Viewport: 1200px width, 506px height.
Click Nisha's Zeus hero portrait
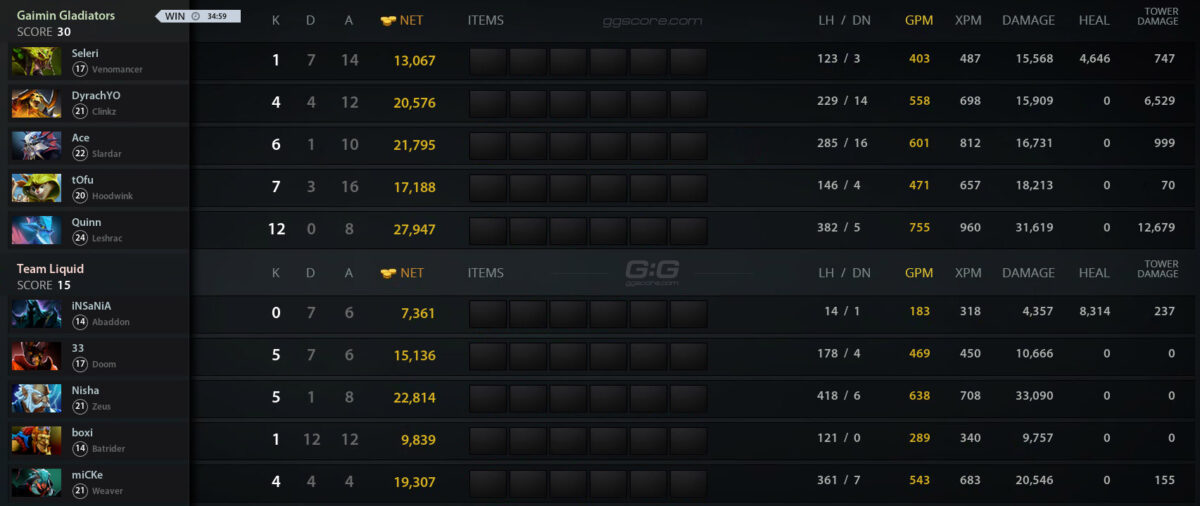36,397
